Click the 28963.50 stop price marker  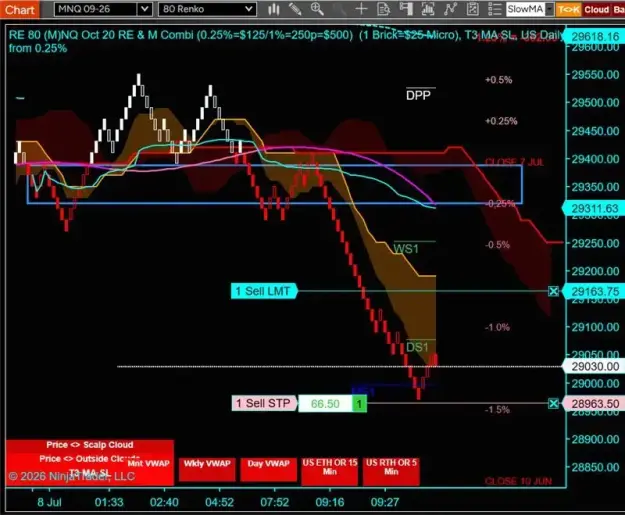tap(594, 404)
